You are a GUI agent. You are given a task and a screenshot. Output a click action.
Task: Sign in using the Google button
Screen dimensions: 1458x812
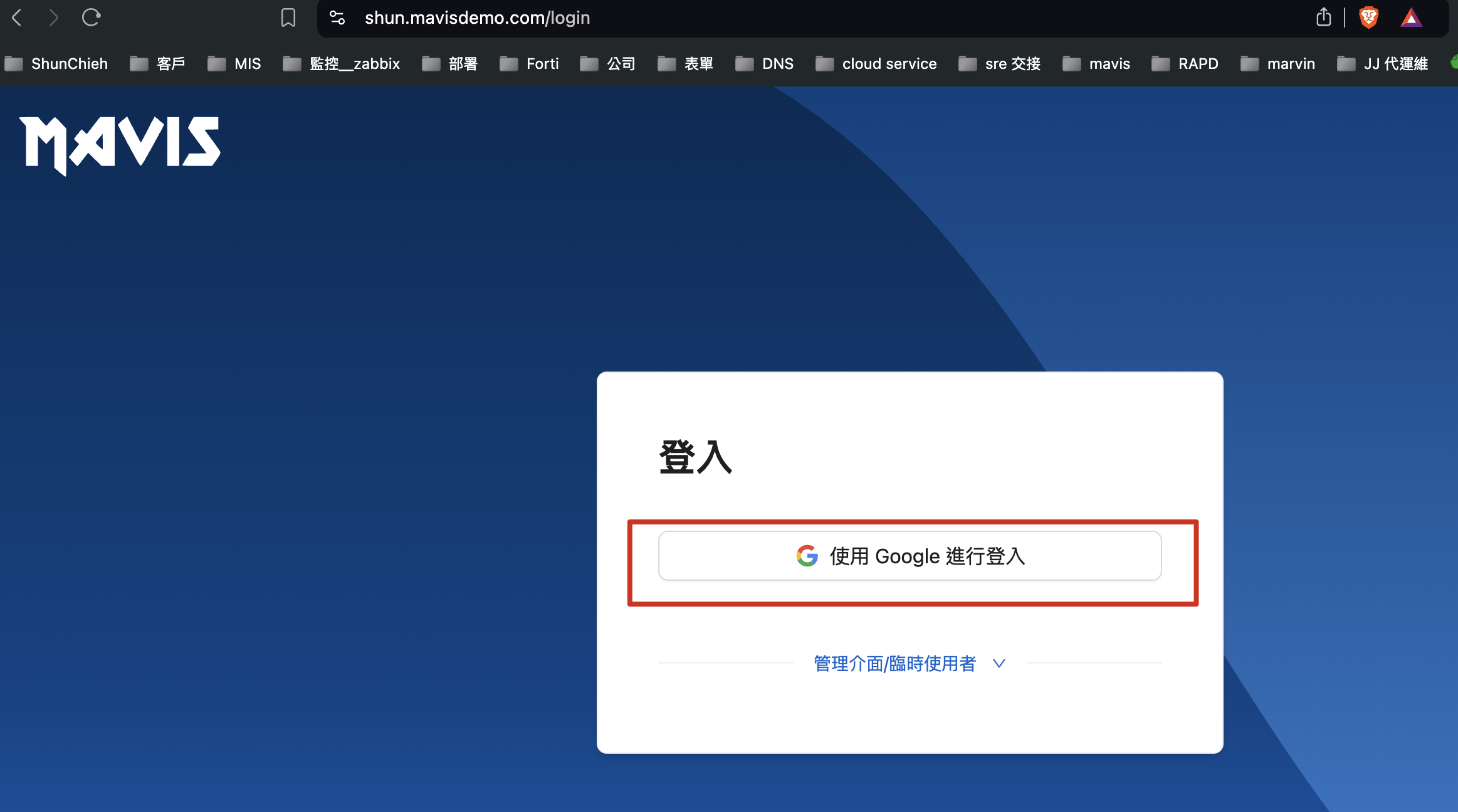point(910,556)
